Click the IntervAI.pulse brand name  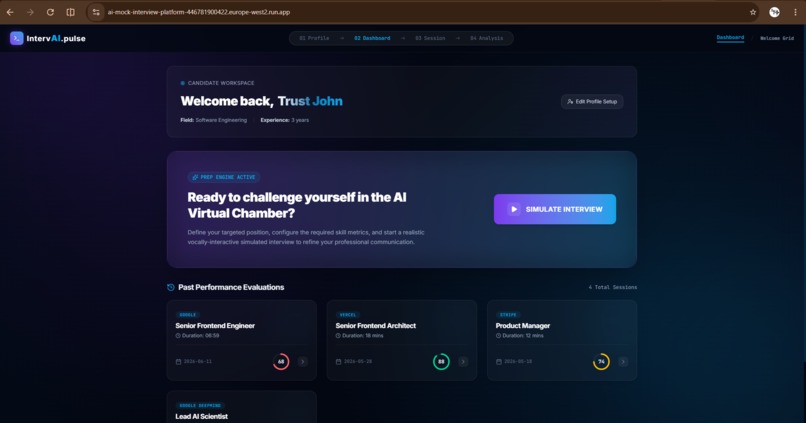(56, 39)
